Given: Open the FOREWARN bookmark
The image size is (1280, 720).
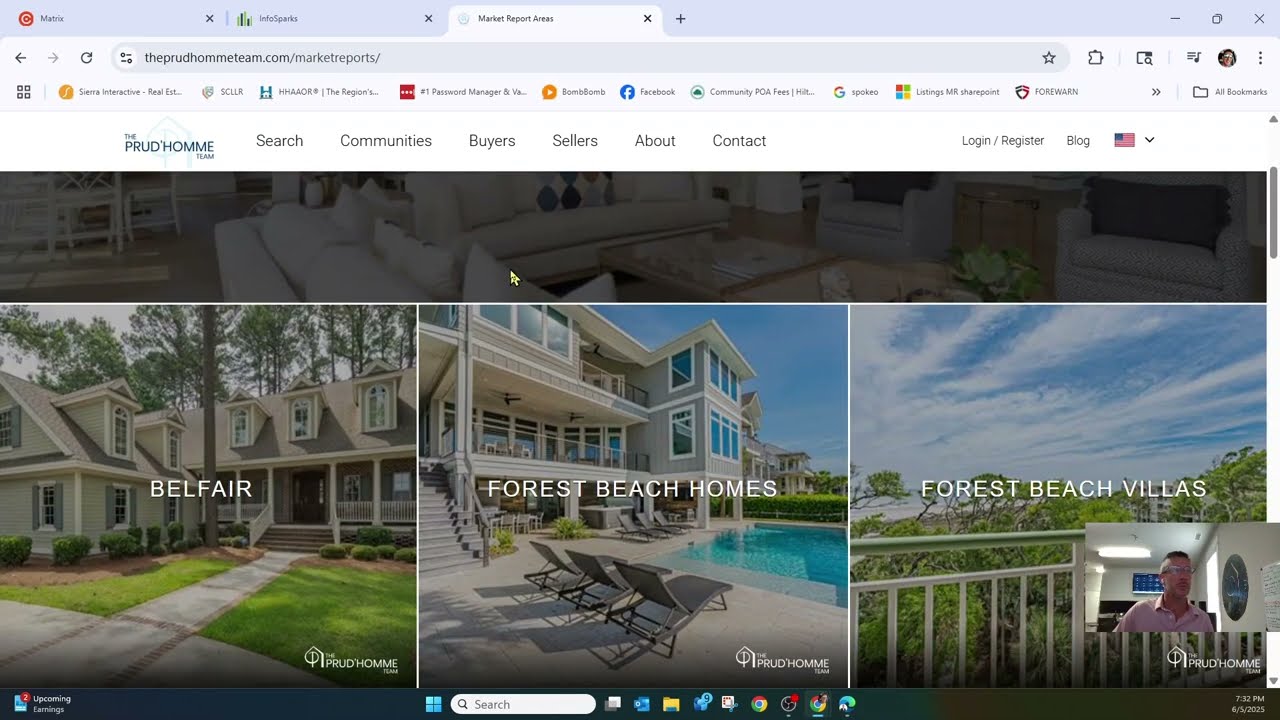Looking at the screenshot, I should [x=1047, y=92].
